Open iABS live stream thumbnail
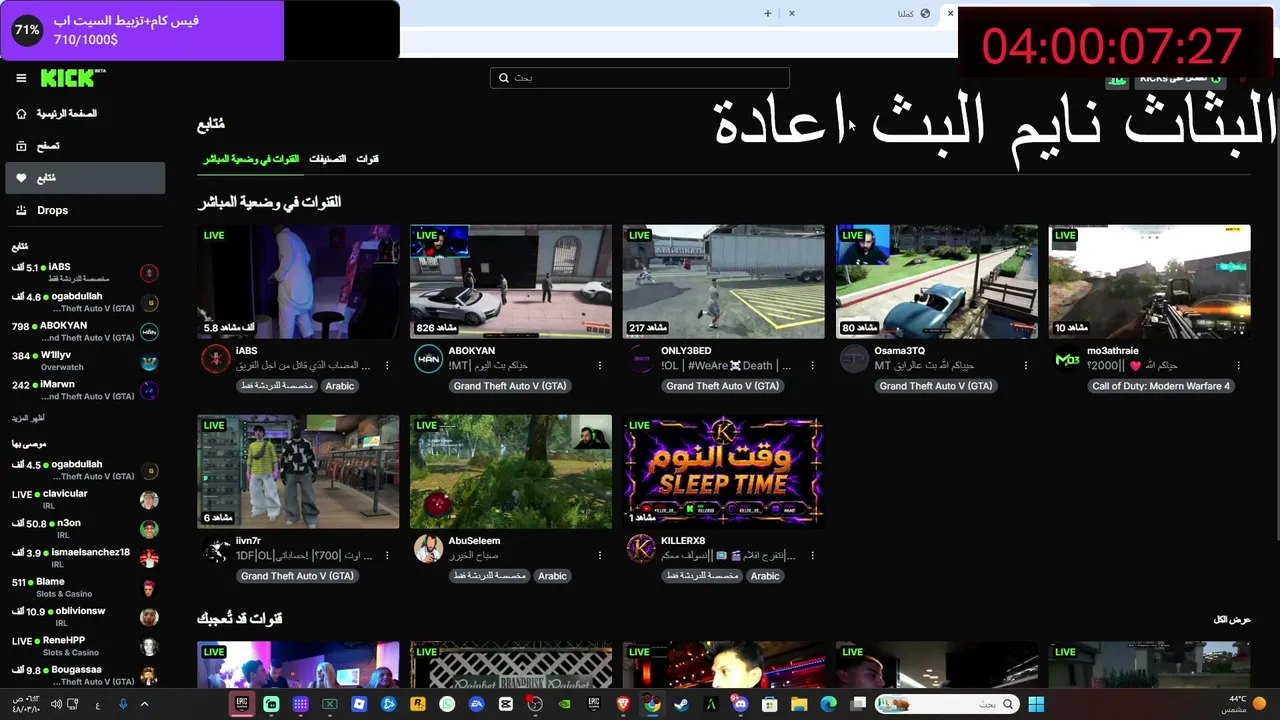The height and width of the screenshot is (720, 1280). (x=298, y=282)
